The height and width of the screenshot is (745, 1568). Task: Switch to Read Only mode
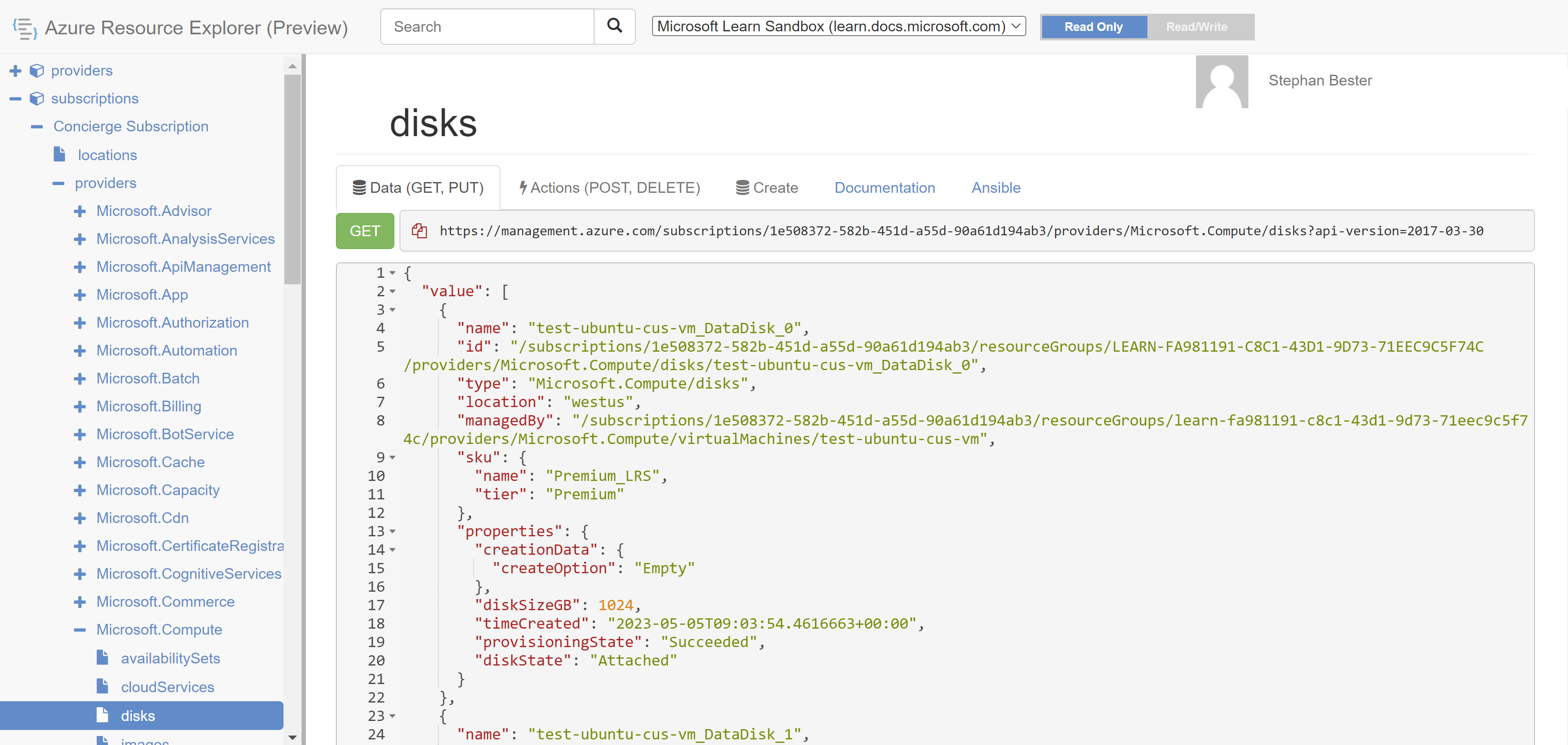coord(1093,27)
